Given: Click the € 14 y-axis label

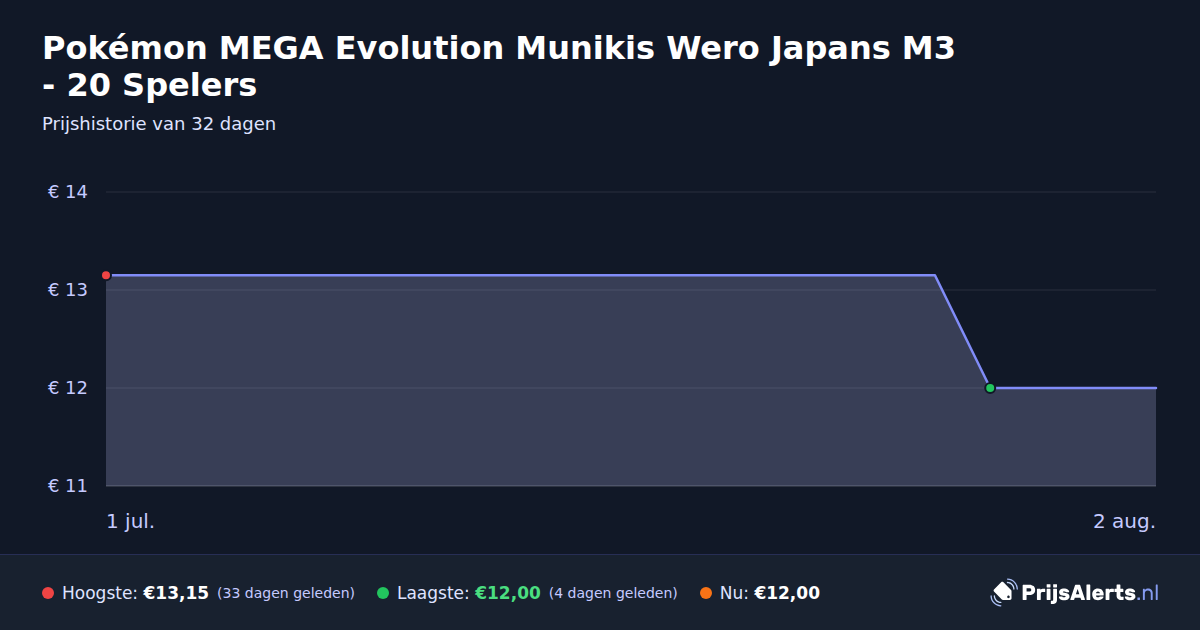Looking at the screenshot, I should [68, 192].
